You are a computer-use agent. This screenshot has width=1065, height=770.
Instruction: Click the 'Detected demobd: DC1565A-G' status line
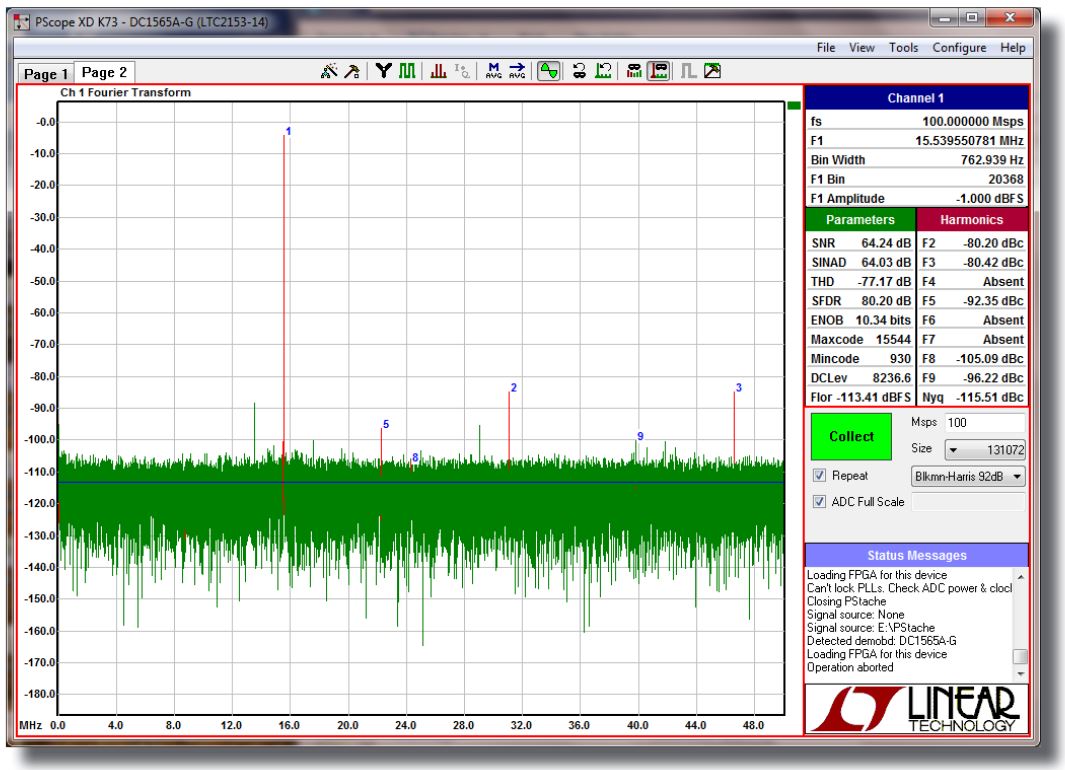(x=882, y=641)
